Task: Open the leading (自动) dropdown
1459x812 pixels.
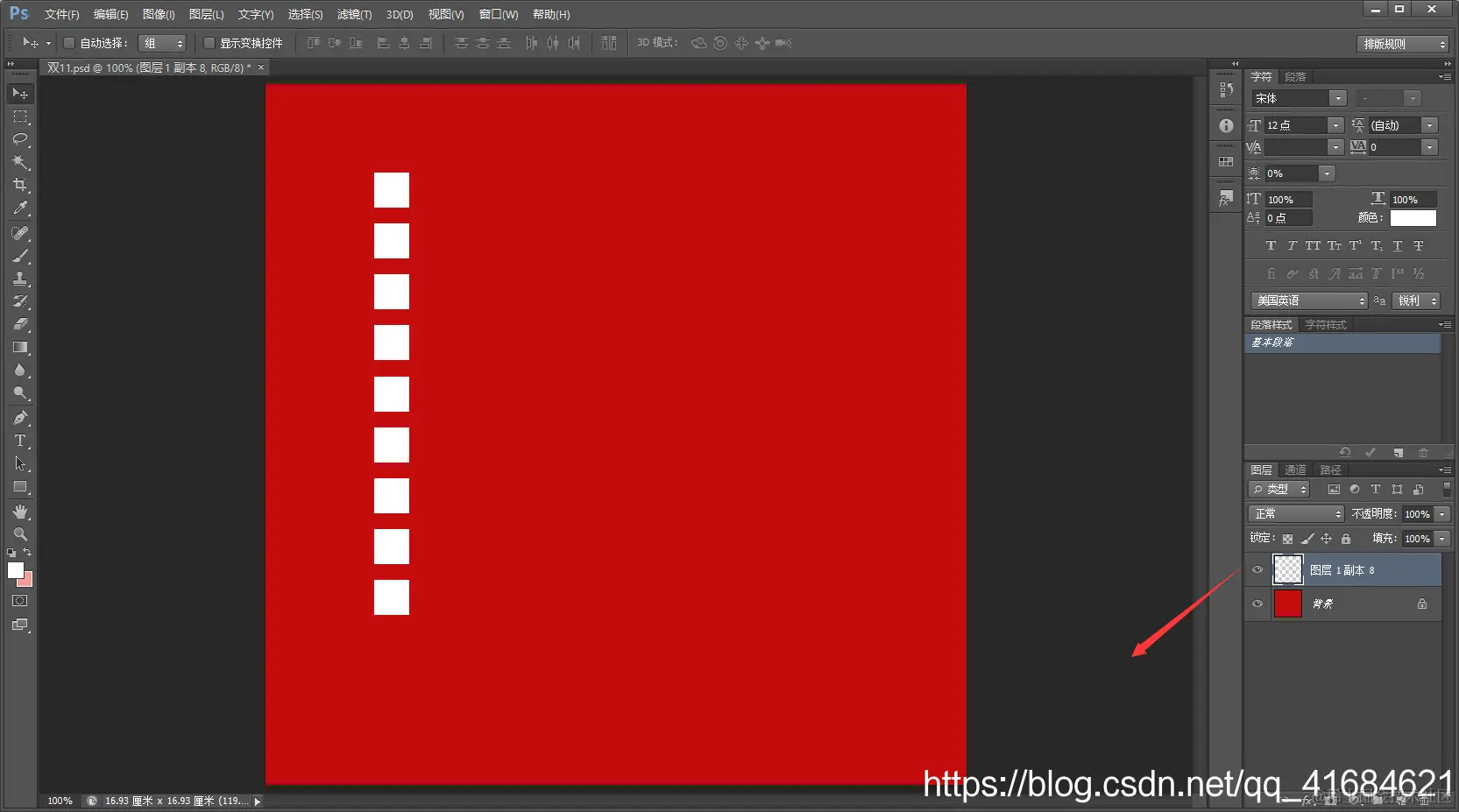Action: click(1429, 125)
